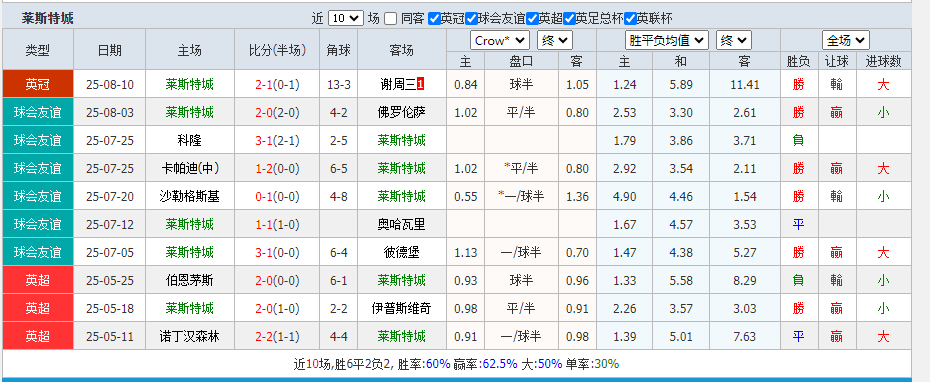The height and width of the screenshot is (382, 930).
Task: Open the Crow* bookmaker dropdown
Action: (499, 40)
